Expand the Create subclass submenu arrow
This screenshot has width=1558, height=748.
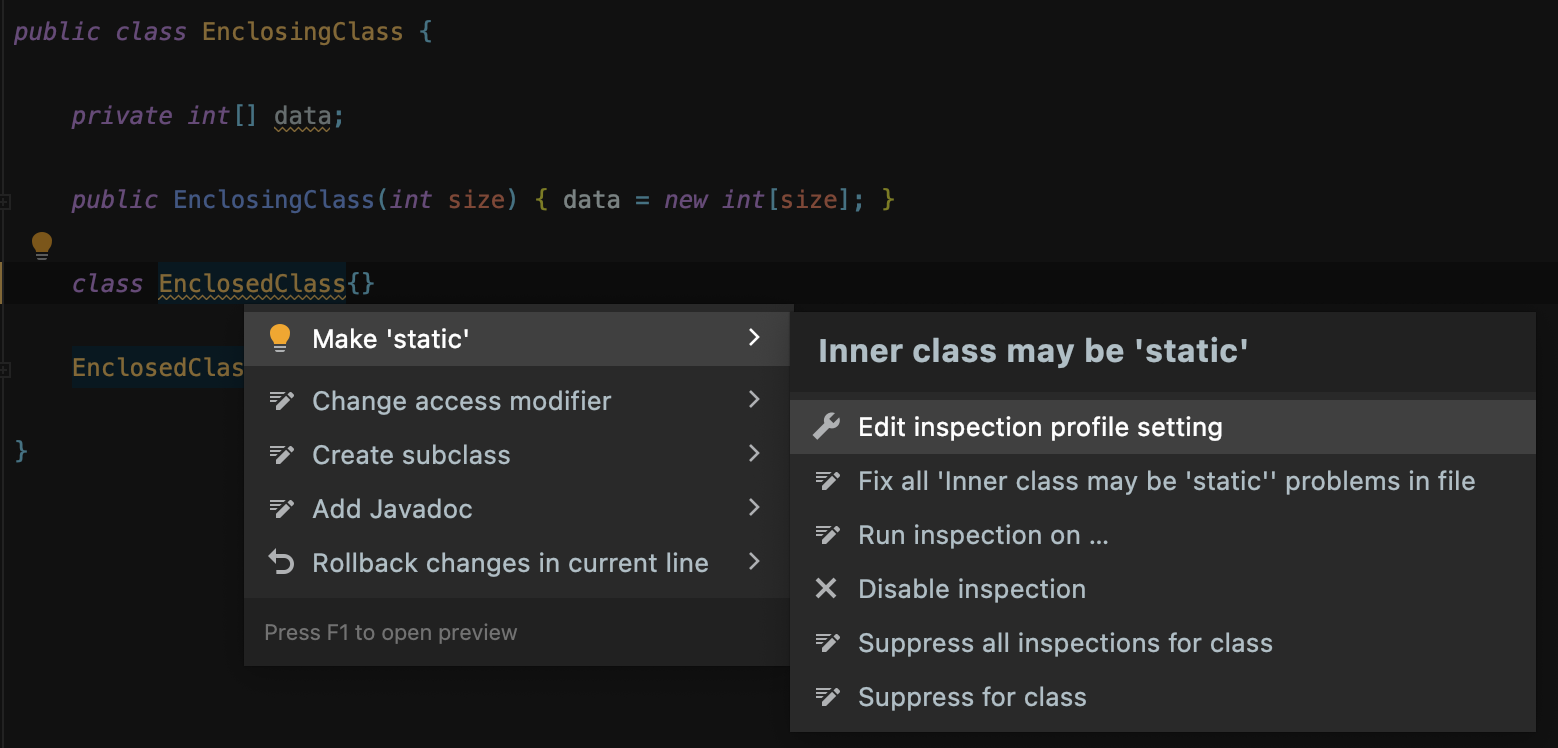(x=755, y=454)
